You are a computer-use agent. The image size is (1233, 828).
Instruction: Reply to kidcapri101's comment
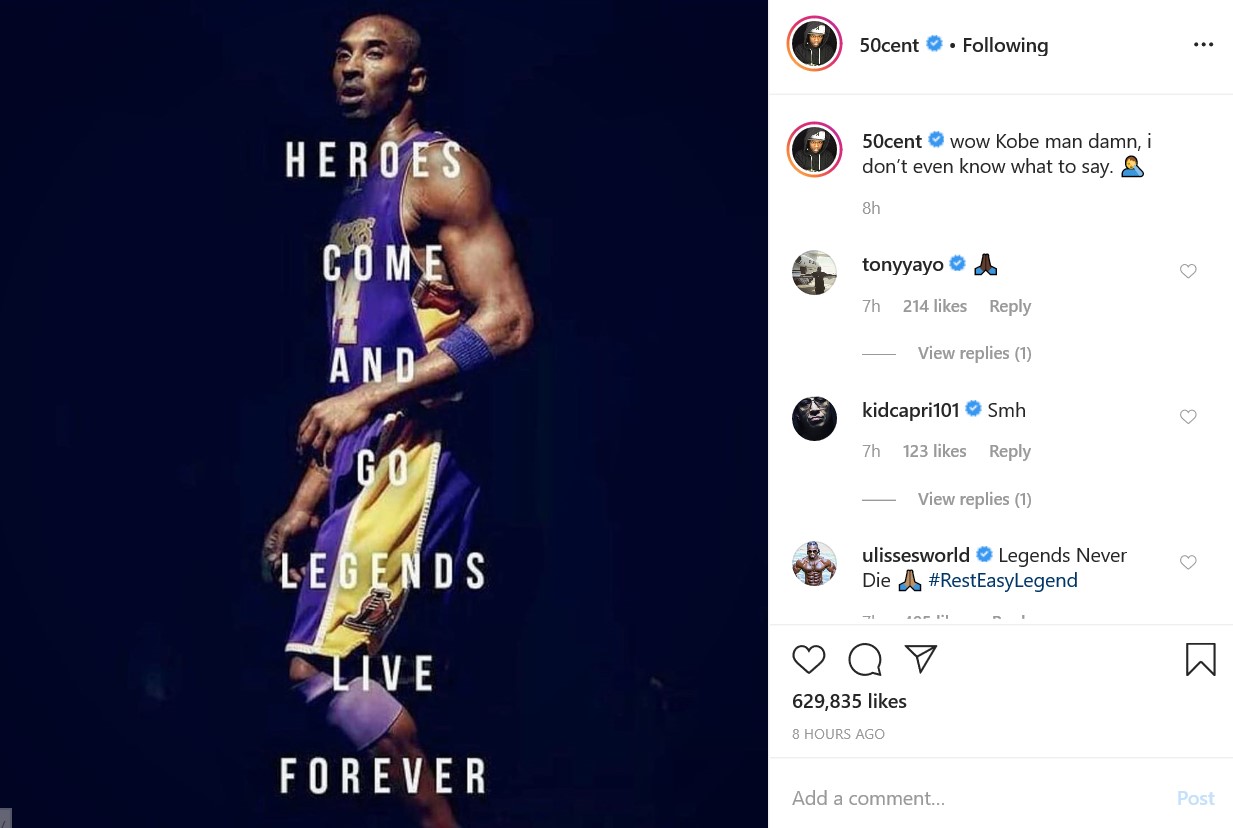click(1009, 452)
